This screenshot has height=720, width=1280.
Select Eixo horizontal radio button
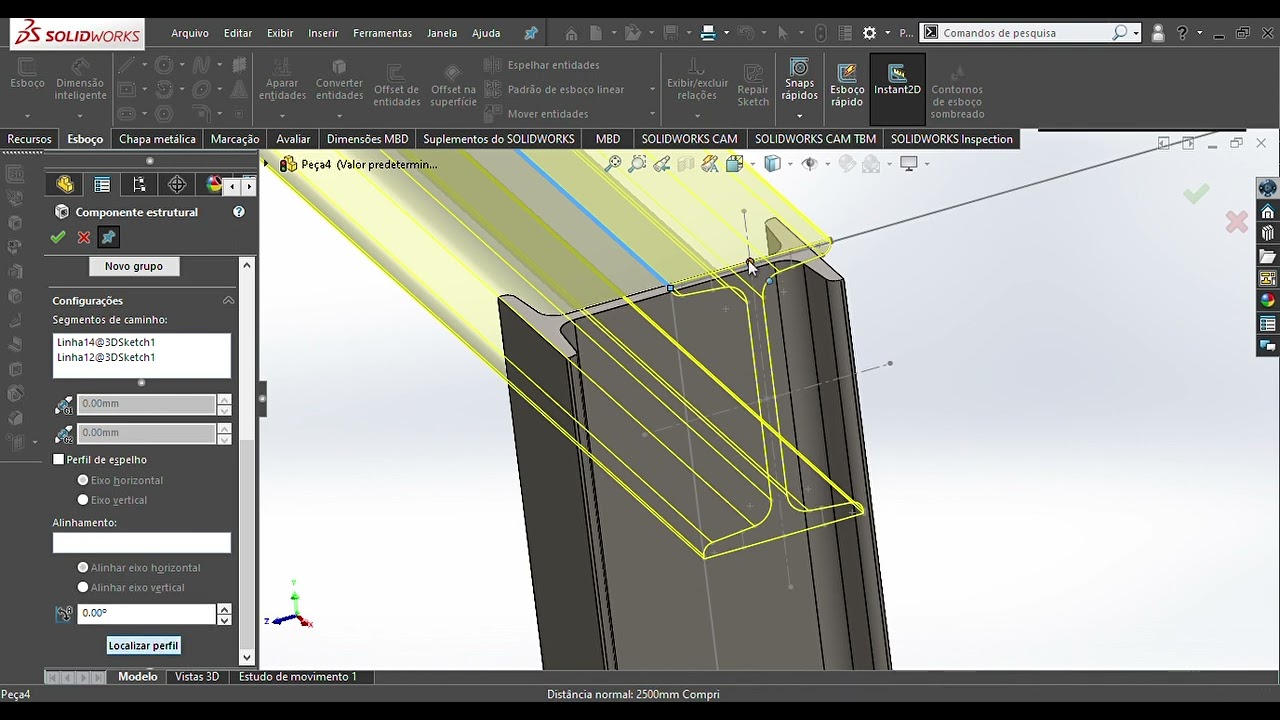pyautogui.click(x=83, y=481)
